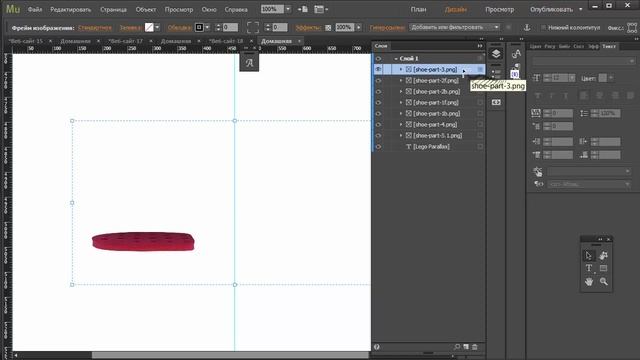Click the stroke width input field
This screenshot has height=360, width=640.
(230, 27)
